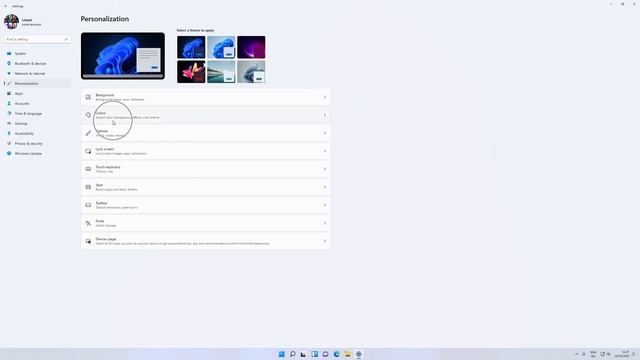The width and height of the screenshot is (640, 360).
Task: Click the Start row icon
Action: [x=88, y=187]
